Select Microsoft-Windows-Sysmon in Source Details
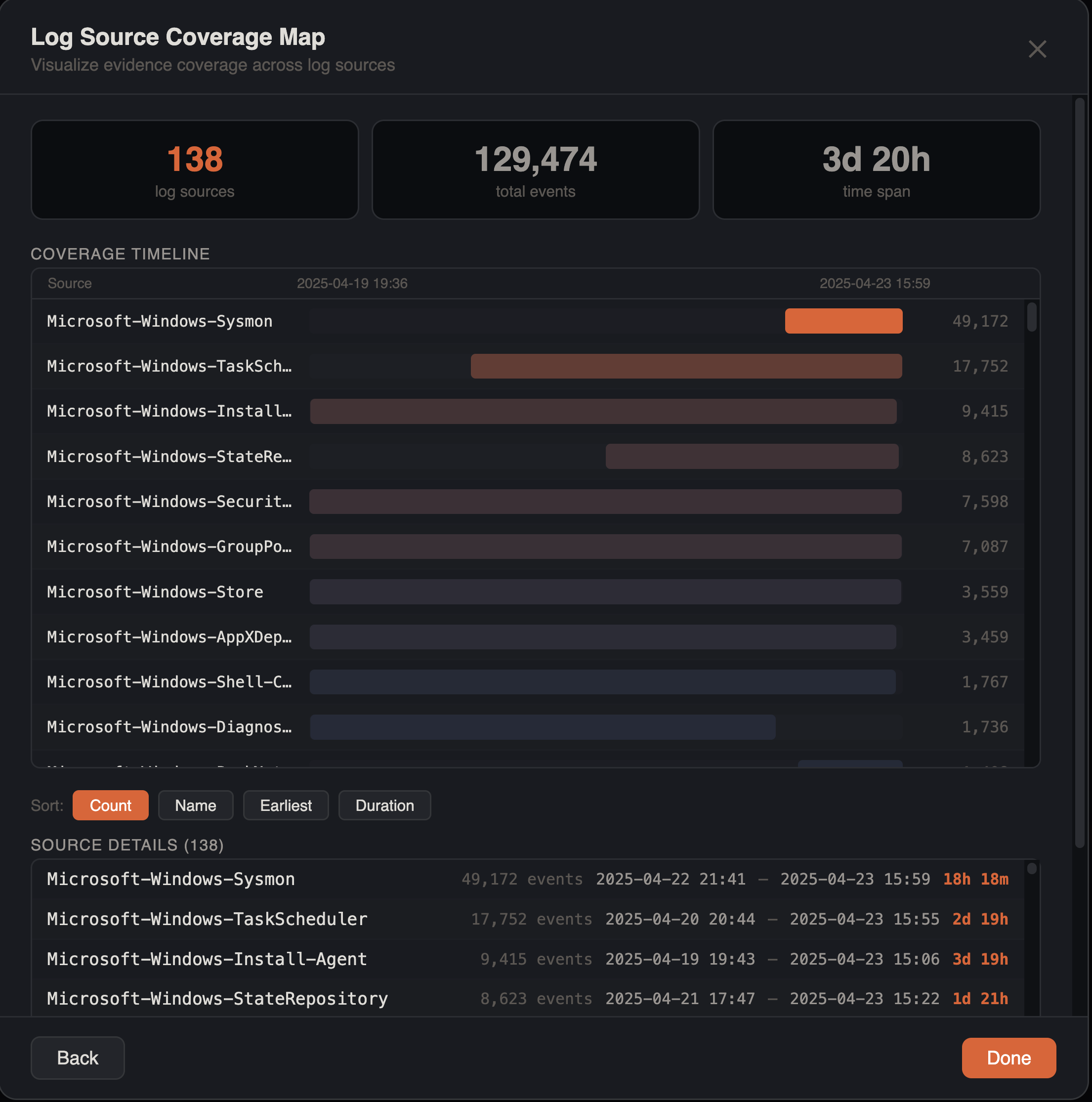 pos(170,879)
